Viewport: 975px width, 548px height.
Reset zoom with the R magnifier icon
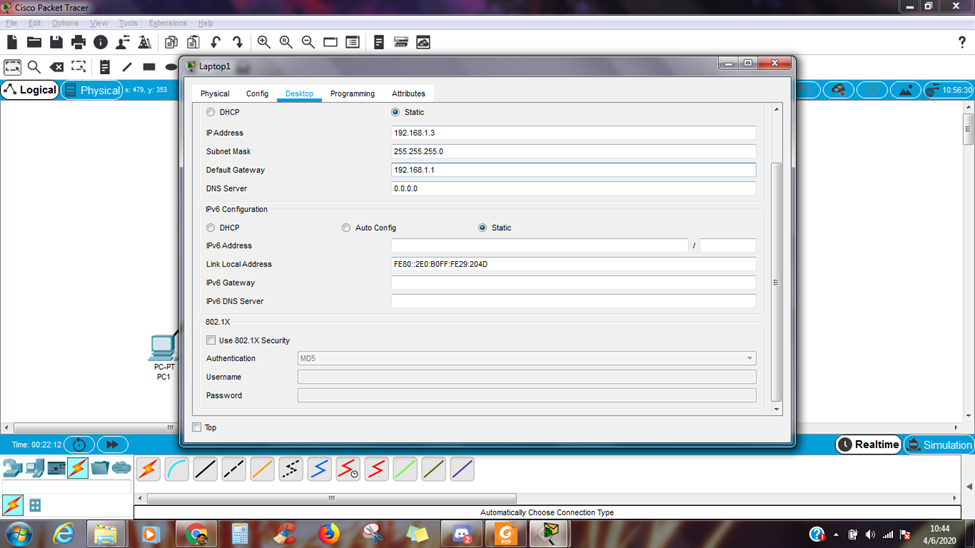tap(286, 42)
